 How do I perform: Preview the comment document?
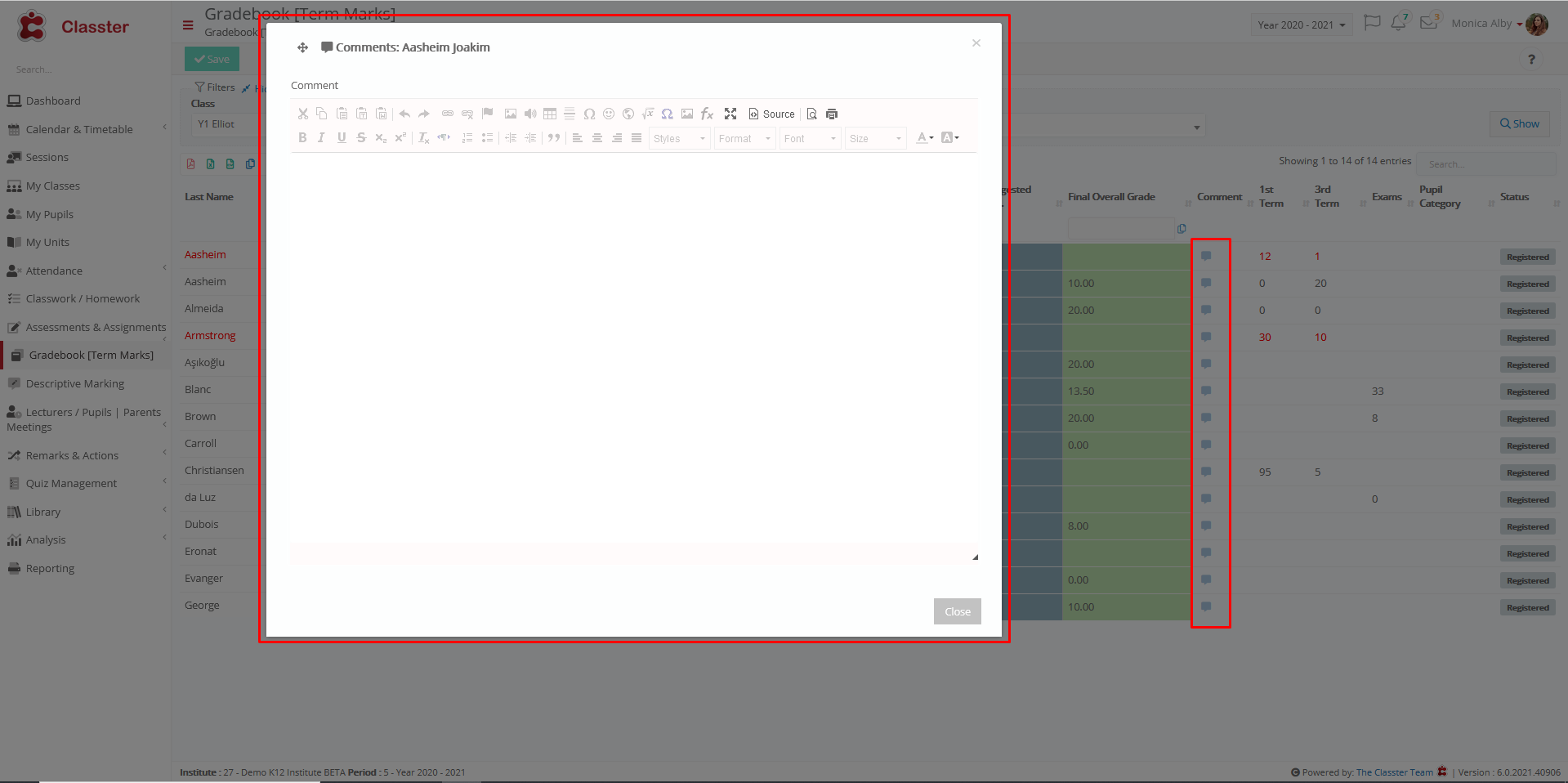(x=812, y=114)
